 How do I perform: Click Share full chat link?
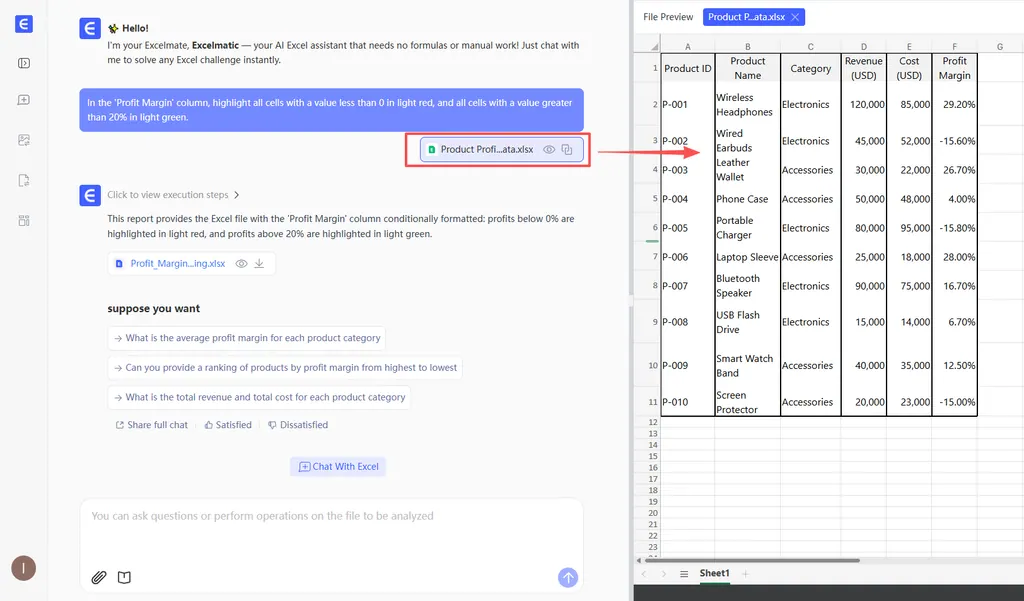point(151,425)
